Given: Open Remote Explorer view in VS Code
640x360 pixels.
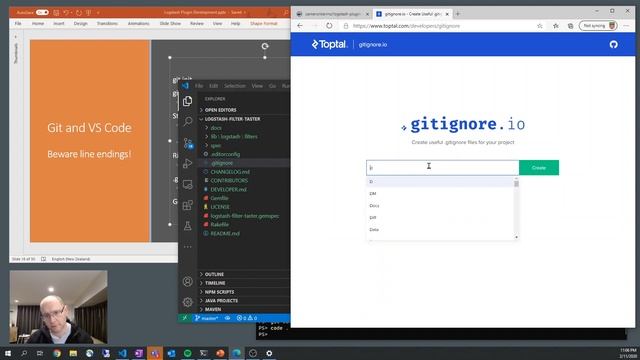Looking at the screenshot, I should [187, 184].
